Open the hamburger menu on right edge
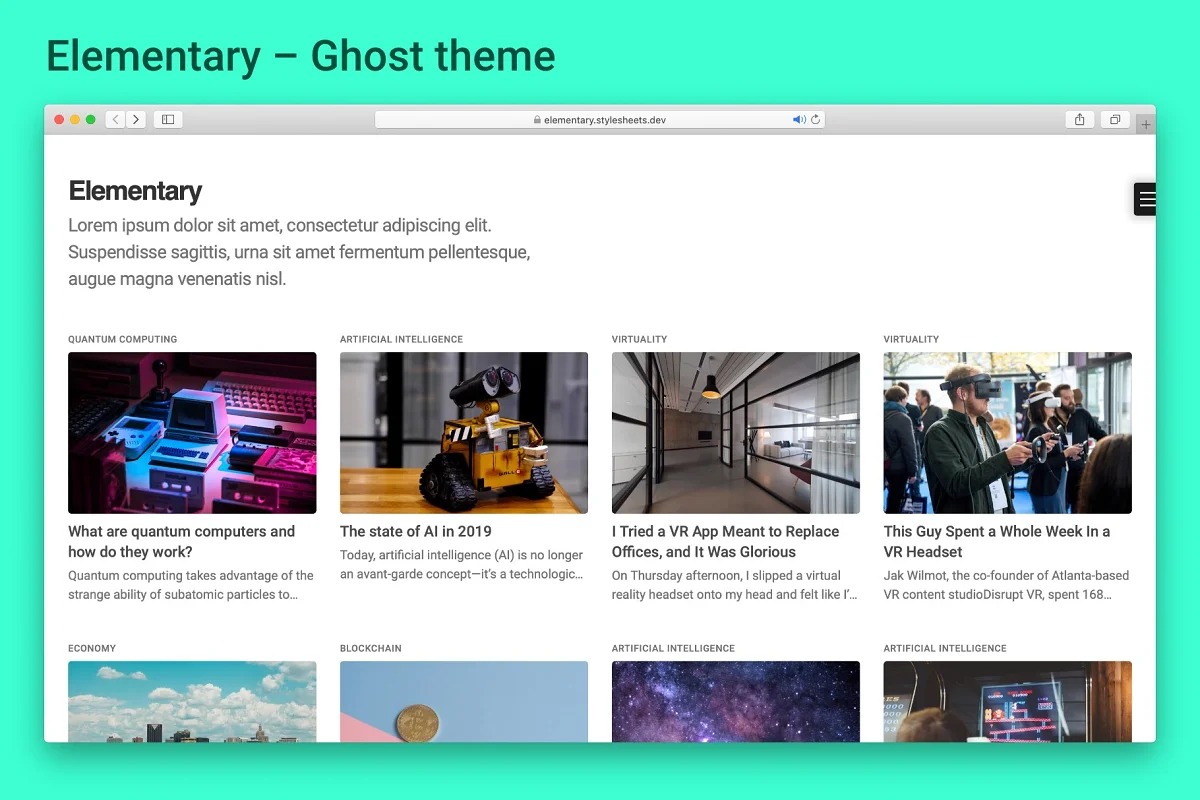Image resolution: width=1200 pixels, height=800 pixels. pyautogui.click(x=1146, y=199)
